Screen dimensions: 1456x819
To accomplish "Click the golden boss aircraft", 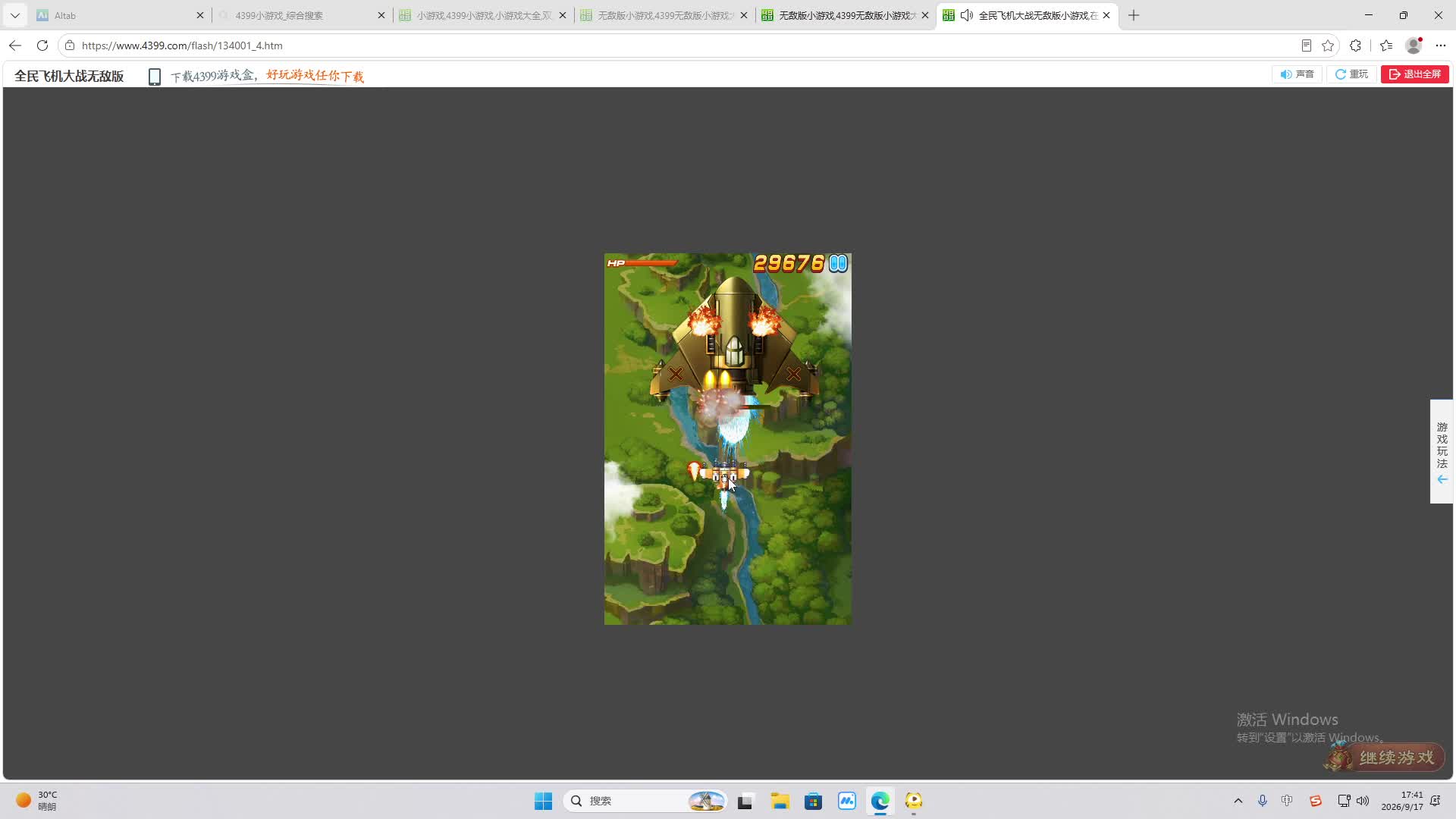I will [734, 338].
